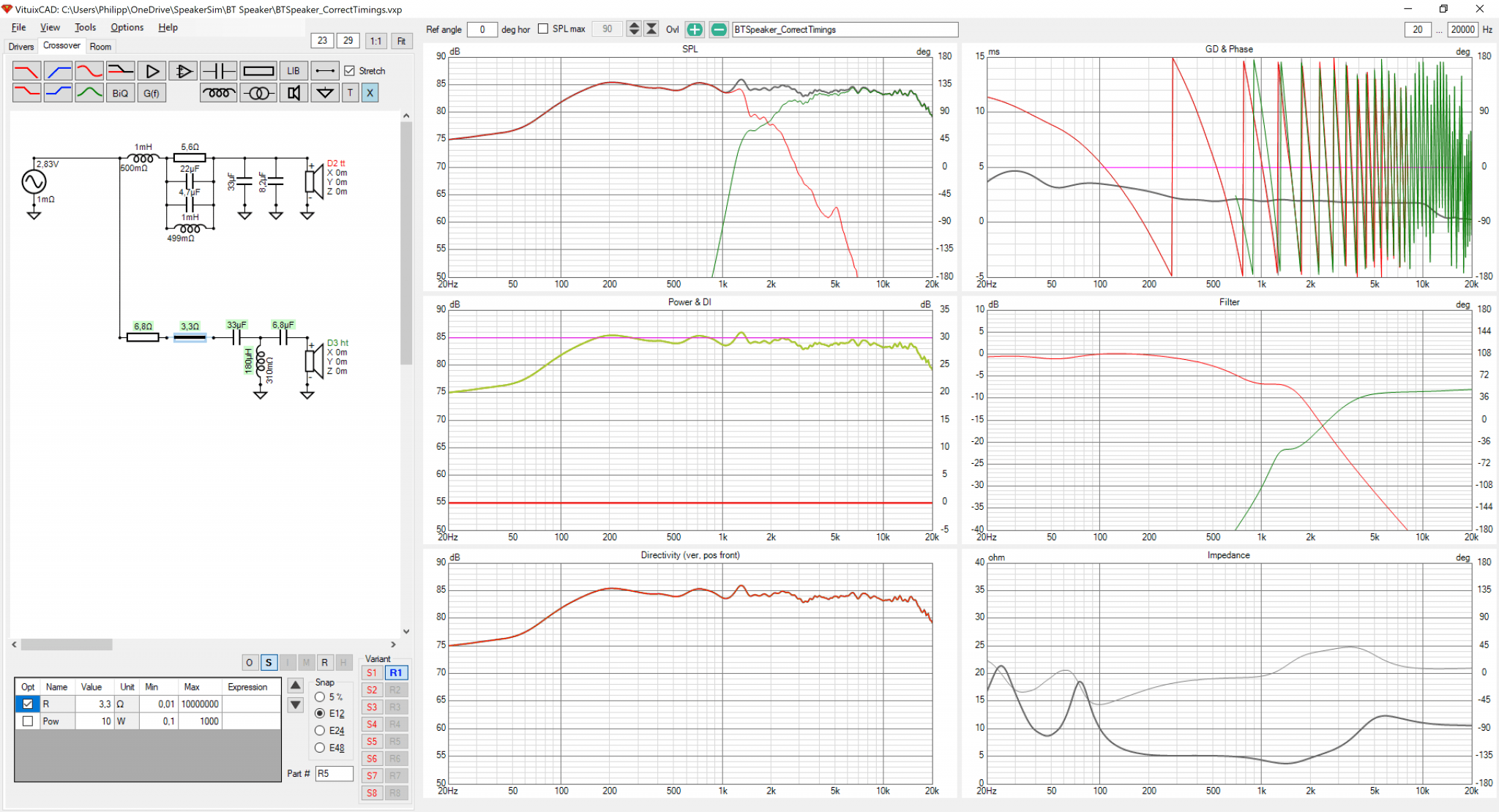Toggle the R mode button beside M
This screenshot has height=812, width=1499.
[325, 662]
